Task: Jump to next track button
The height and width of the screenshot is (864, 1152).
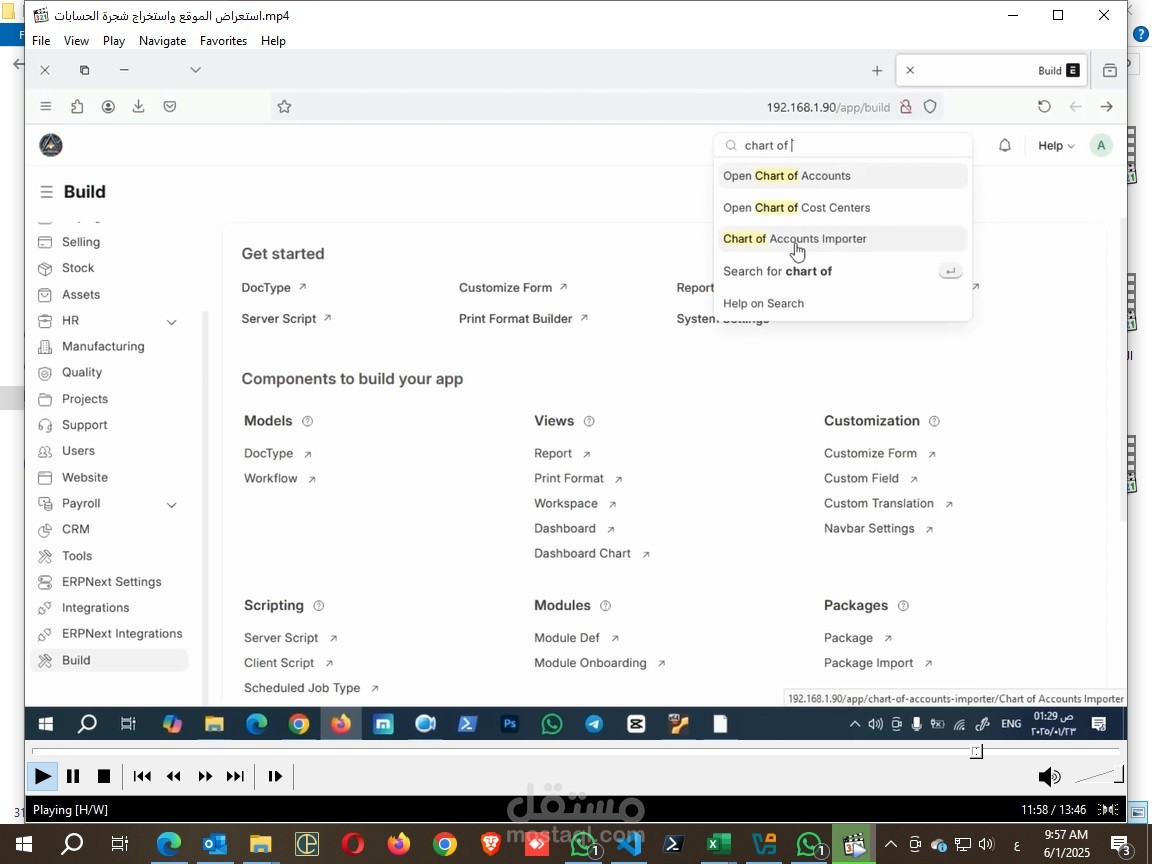Action: (235, 776)
